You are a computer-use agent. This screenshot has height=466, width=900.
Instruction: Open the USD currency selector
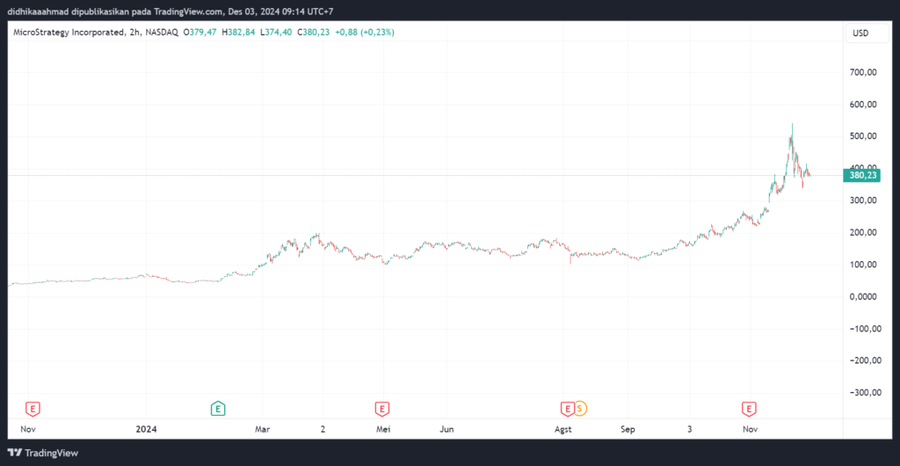click(860, 33)
